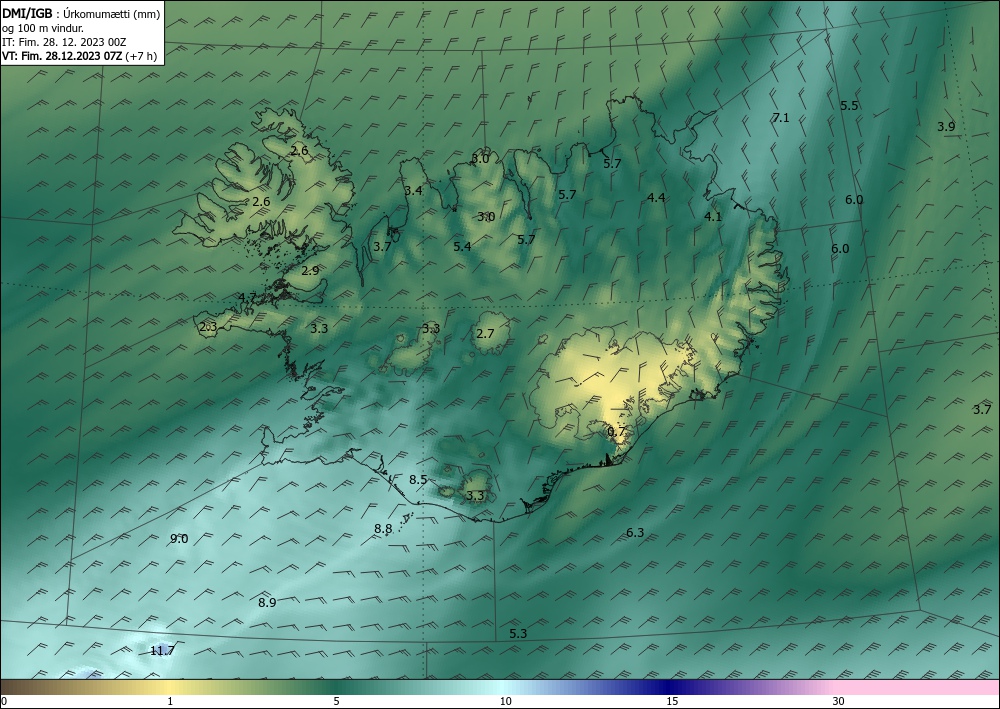This screenshot has height=709, width=1000.
Task: Click the pink end of the color scale
Action: (x=918, y=687)
